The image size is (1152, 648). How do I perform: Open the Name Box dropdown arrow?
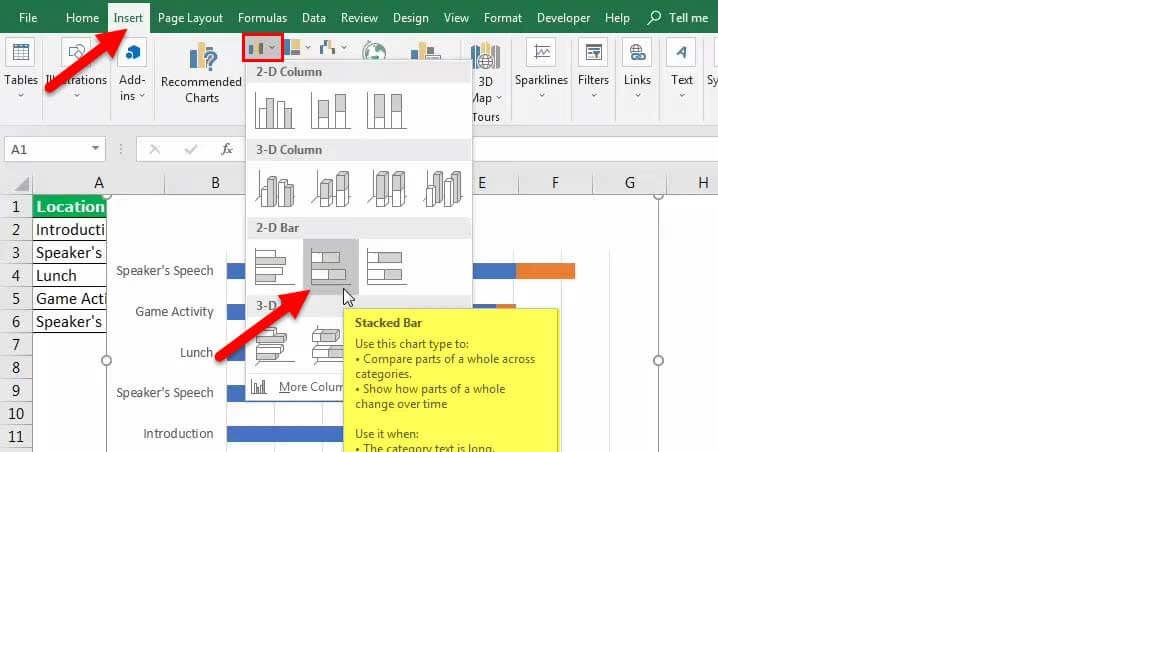click(x=96, y=149)
